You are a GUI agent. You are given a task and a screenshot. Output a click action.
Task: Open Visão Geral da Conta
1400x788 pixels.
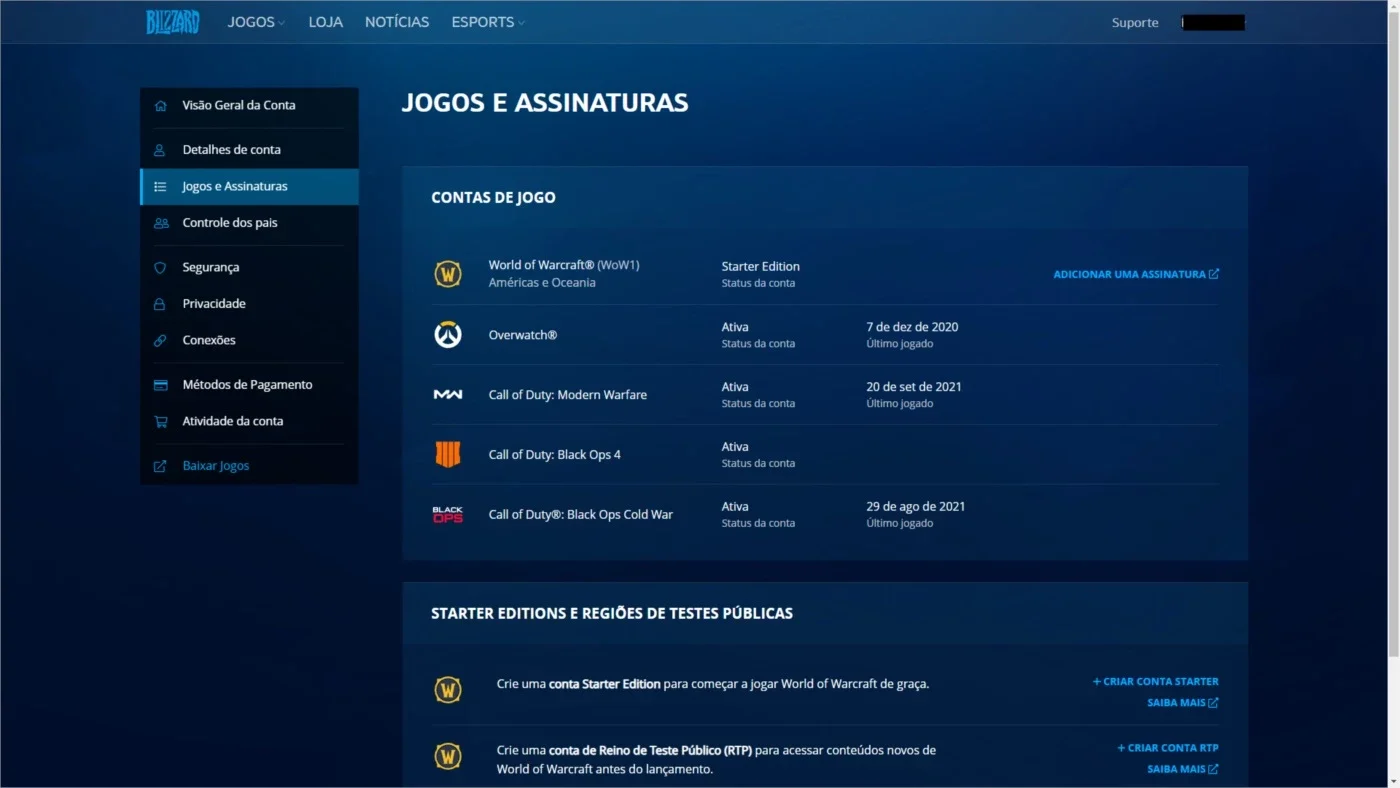click(249, 105)
